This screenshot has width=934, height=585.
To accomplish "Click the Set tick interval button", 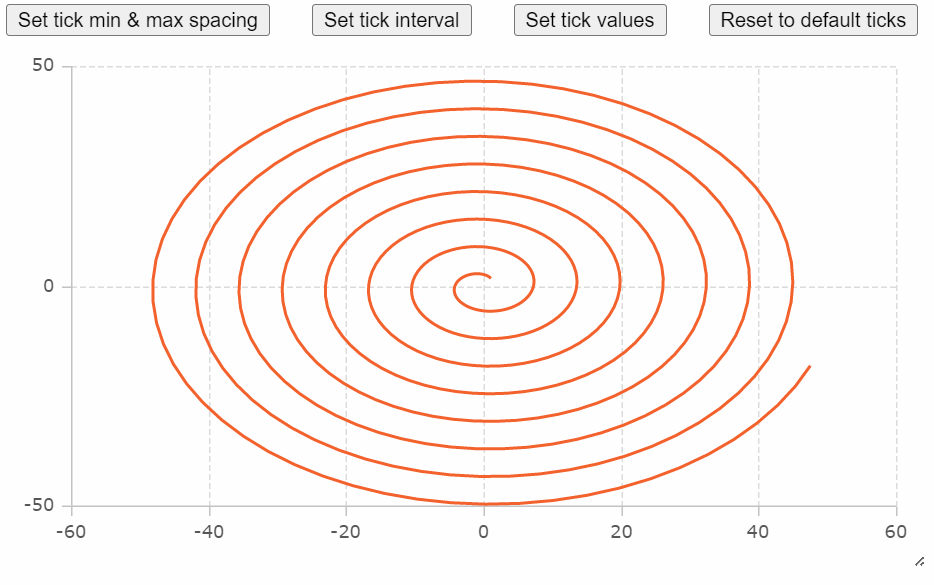I will pos(392,20).
